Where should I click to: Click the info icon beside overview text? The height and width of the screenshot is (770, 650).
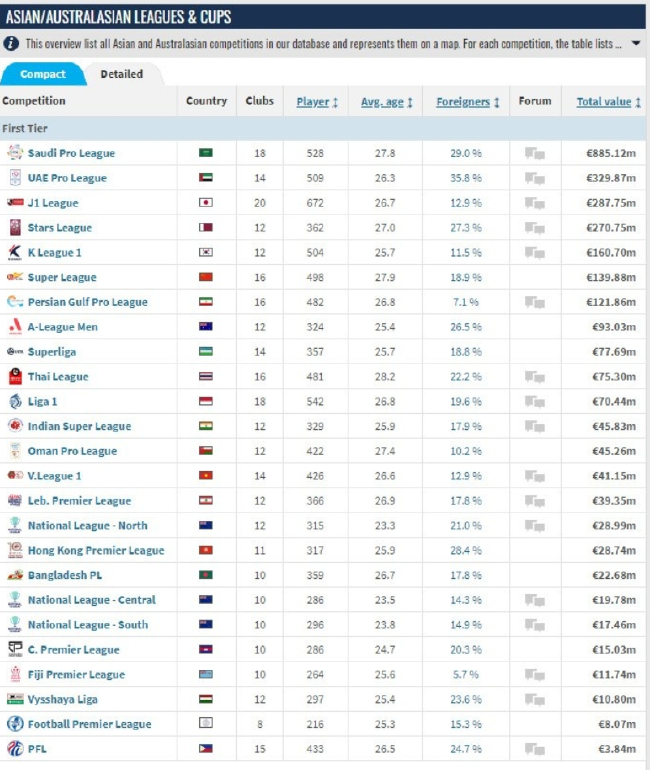[11, 44]
